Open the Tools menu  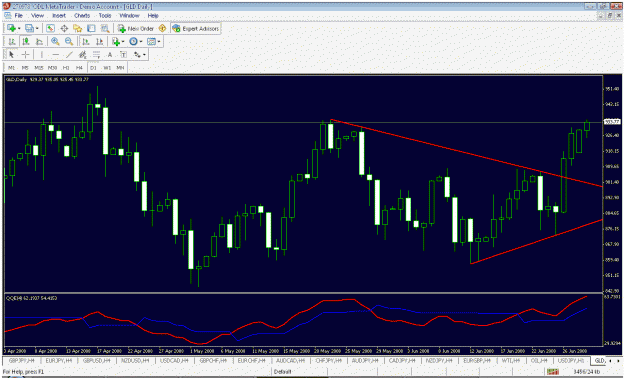pyautogui.click(x=105, y=16)
